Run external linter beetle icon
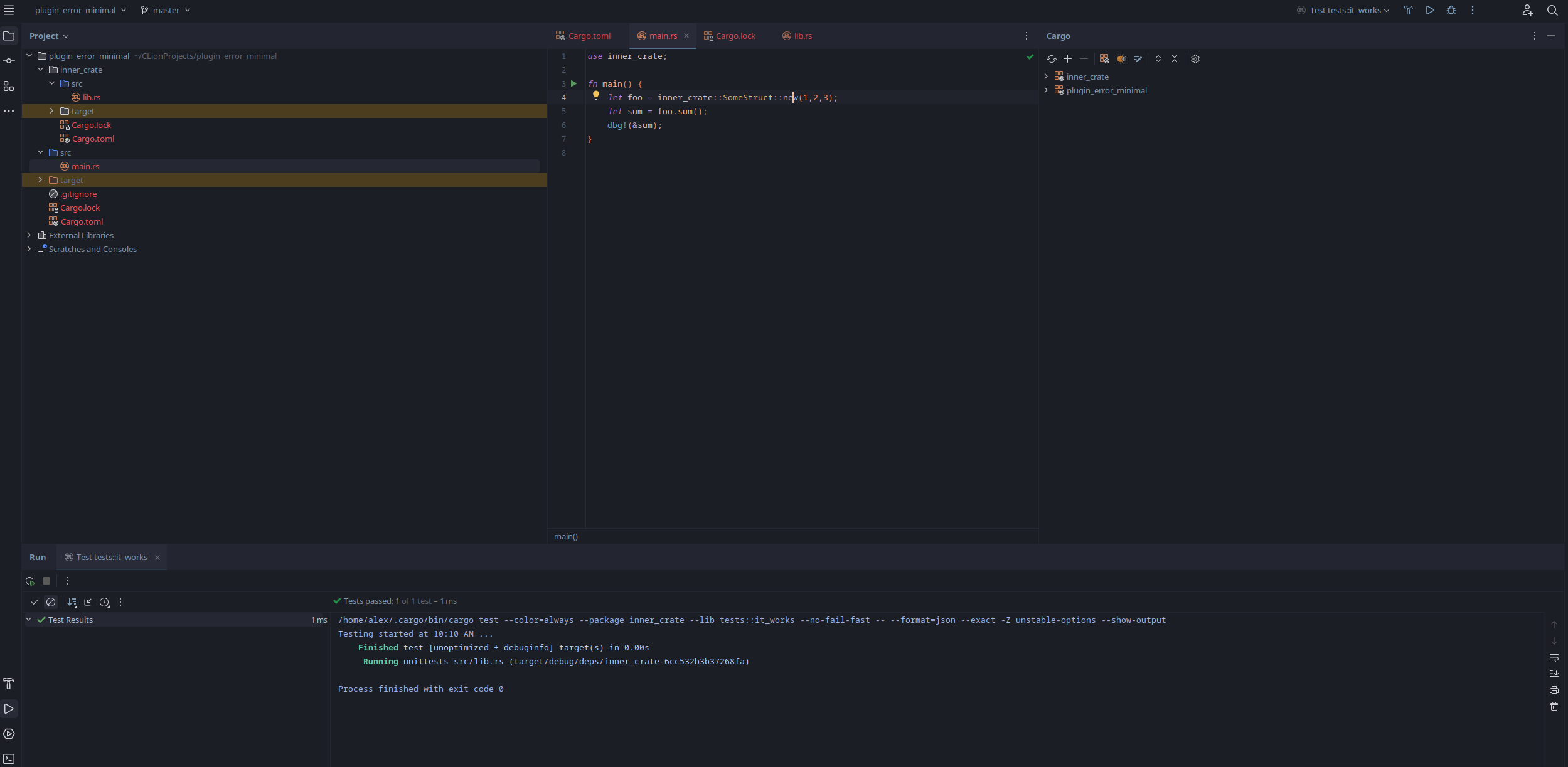 [x=1121, y=59]
